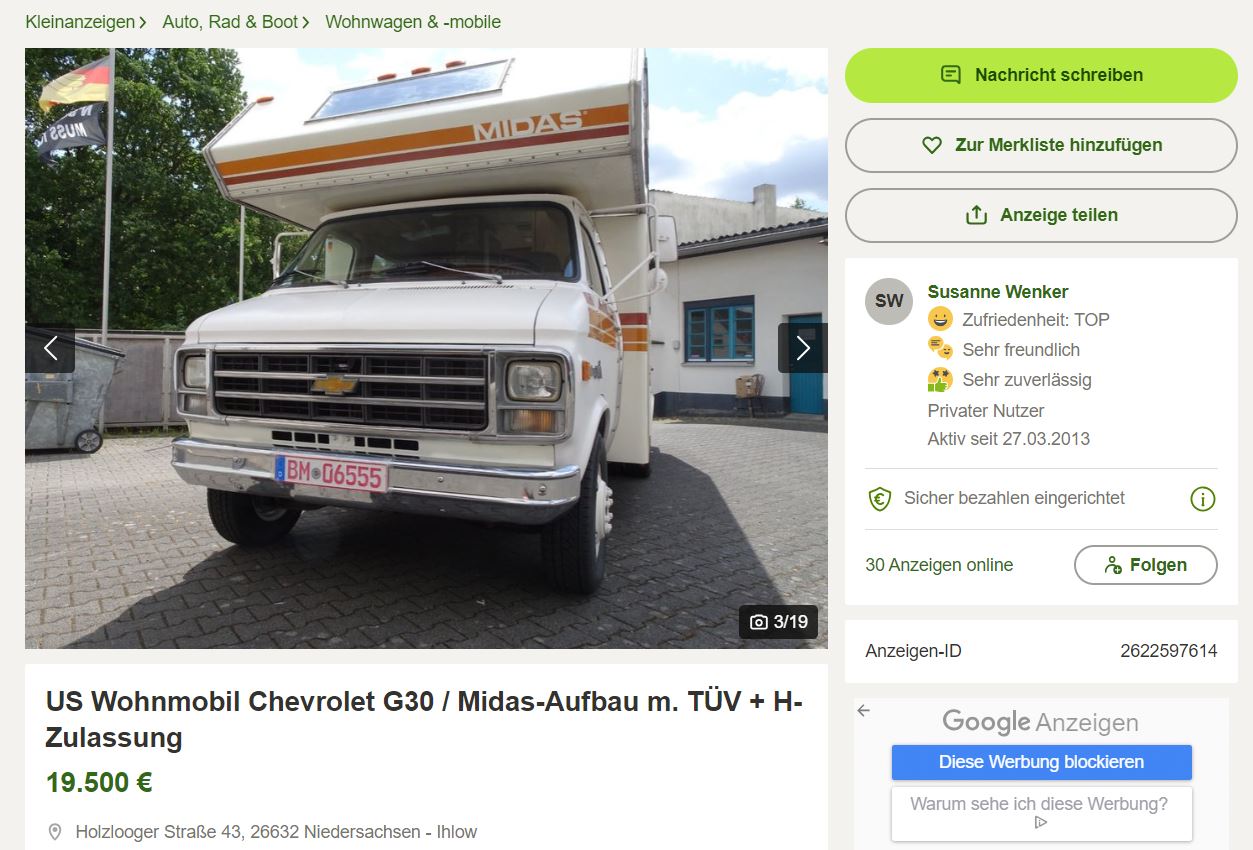Share the listing with Anzeige teilen
The image size is (1253, 850).
pos(1041,215)
